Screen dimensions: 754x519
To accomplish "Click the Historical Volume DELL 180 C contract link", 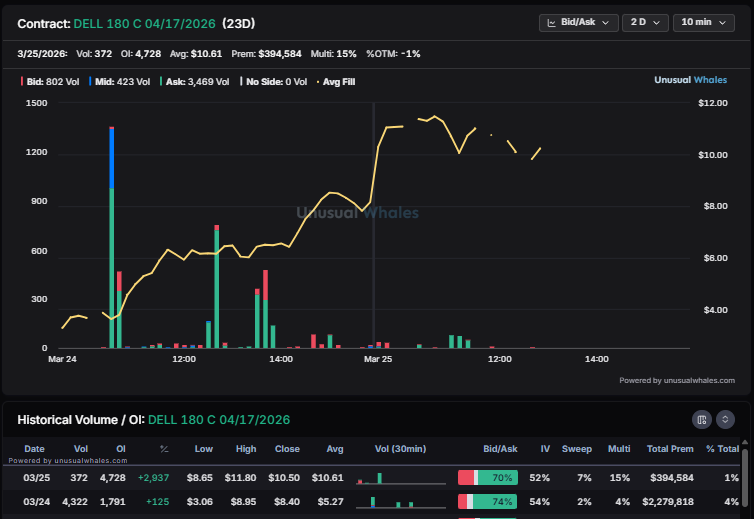I will pyautogui.click(x=219, y=420).
